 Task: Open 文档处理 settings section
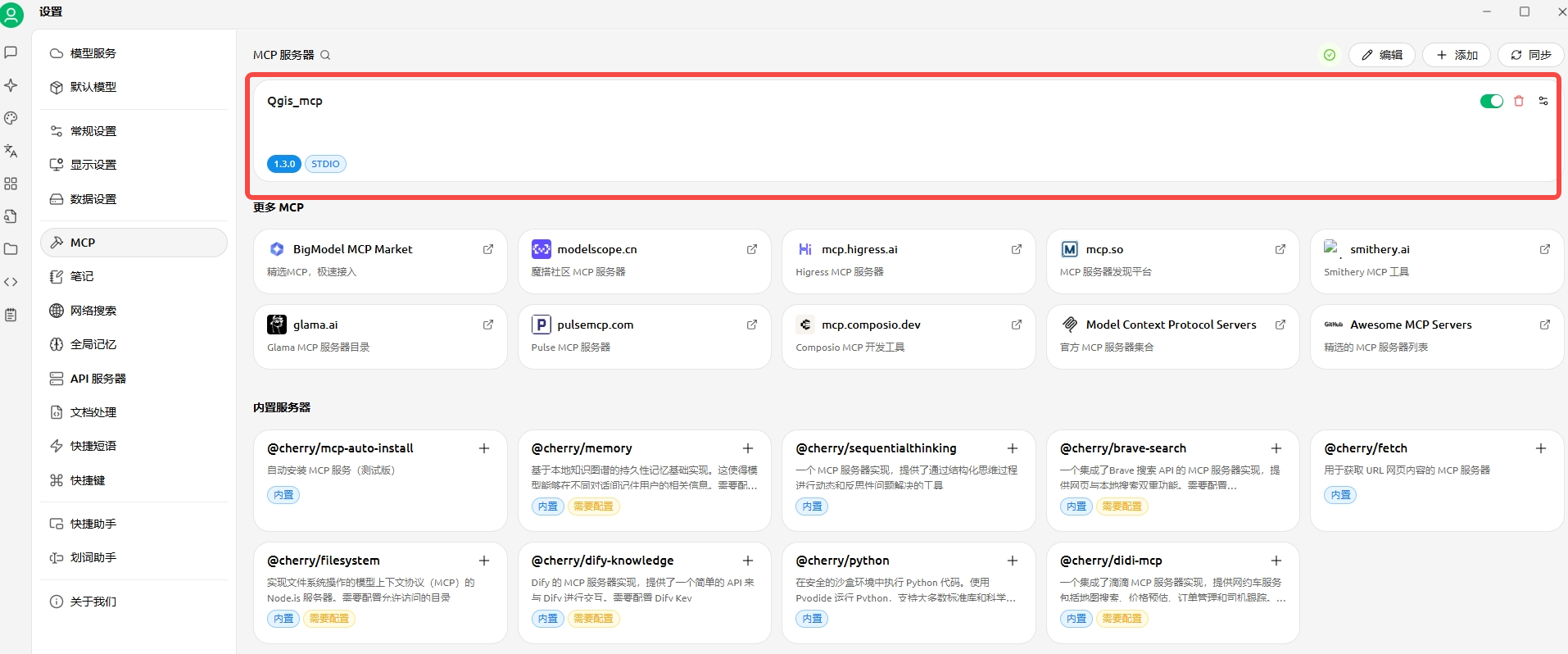pos(134,412)
